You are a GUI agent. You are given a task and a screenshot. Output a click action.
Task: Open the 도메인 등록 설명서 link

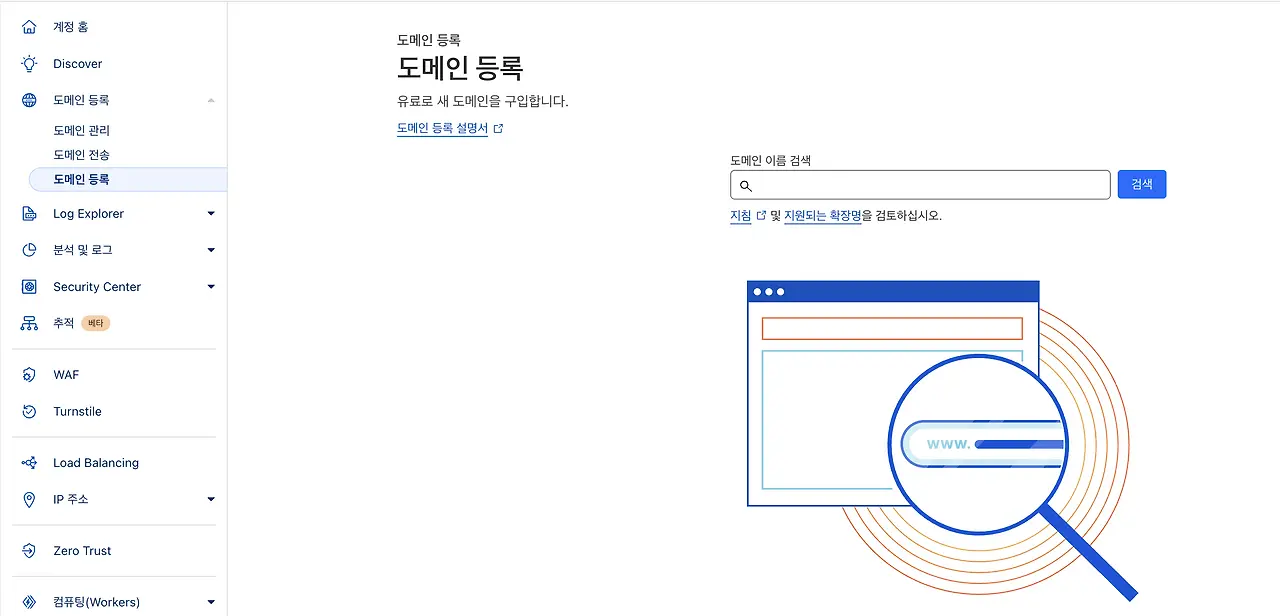(444, 128)
